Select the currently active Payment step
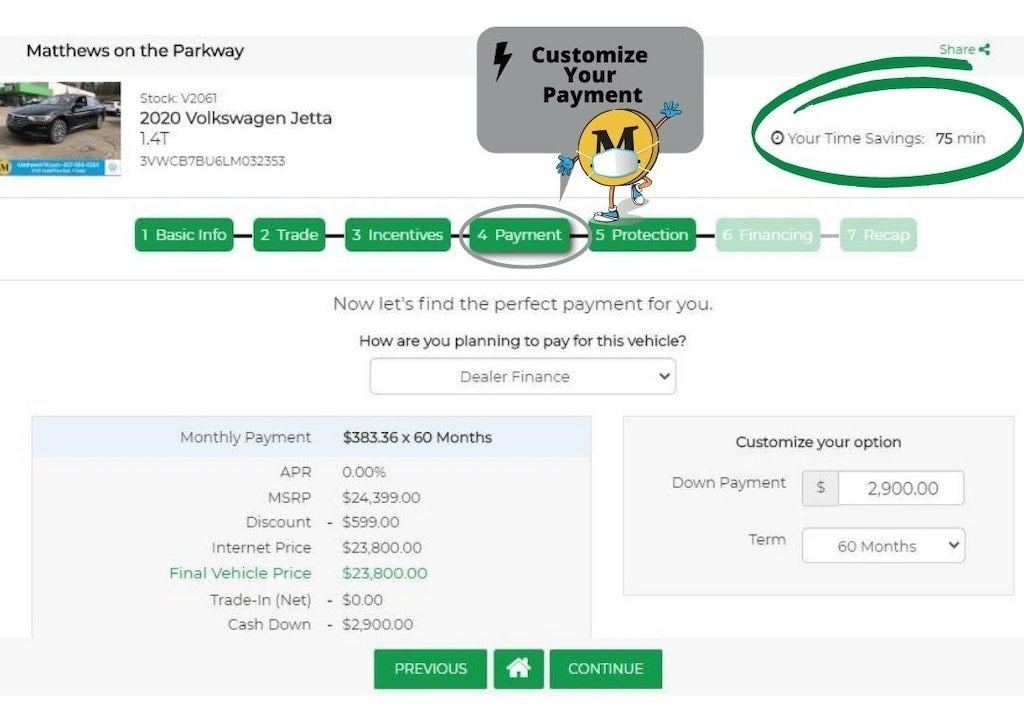The height and width of the screenshot is (726, 1024). 521,235
